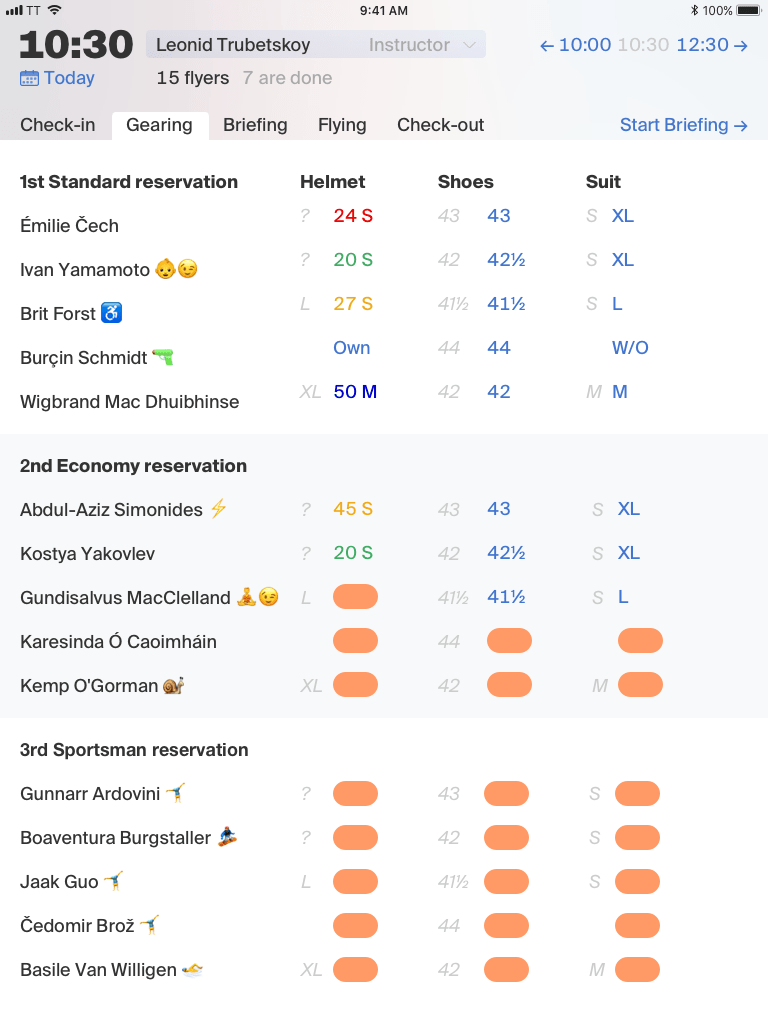Tap Basile Van Willigen's orange shoes placeholder
This screenshot has width=768, height=1024.
[x=506, y=969]
